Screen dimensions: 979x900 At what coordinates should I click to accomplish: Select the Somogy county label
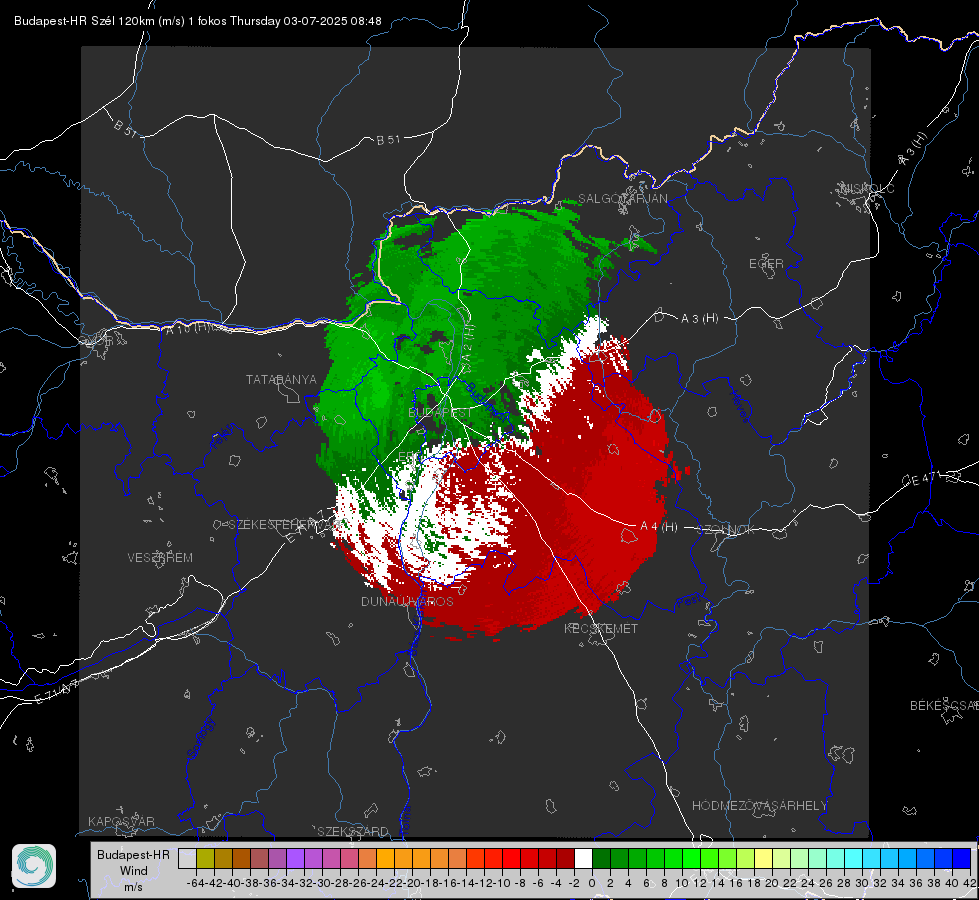point(201,738)
